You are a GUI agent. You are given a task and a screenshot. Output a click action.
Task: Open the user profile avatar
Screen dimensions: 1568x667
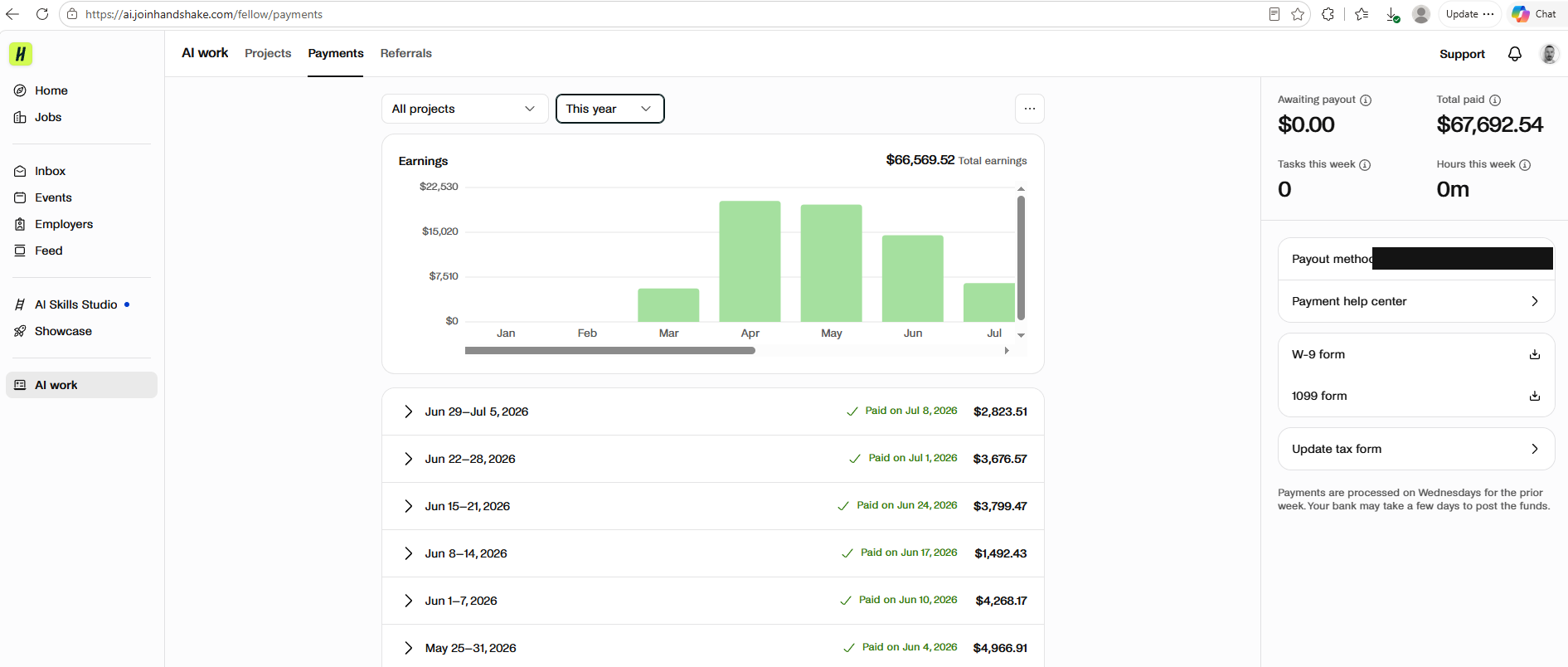[1549, 54]
